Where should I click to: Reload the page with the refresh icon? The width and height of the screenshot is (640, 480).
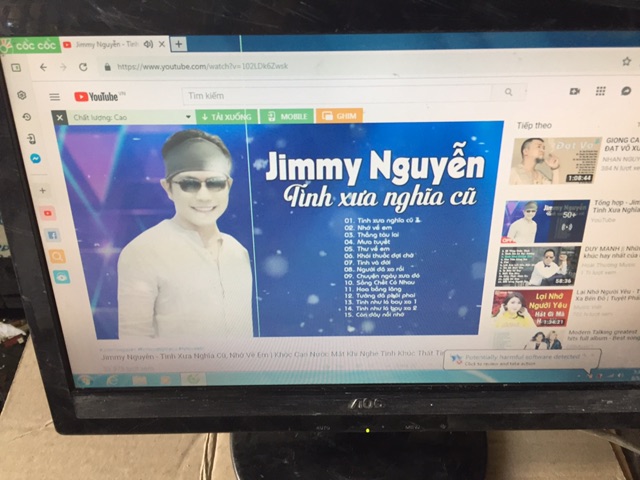pyautogui.click(x=84, y=67)
